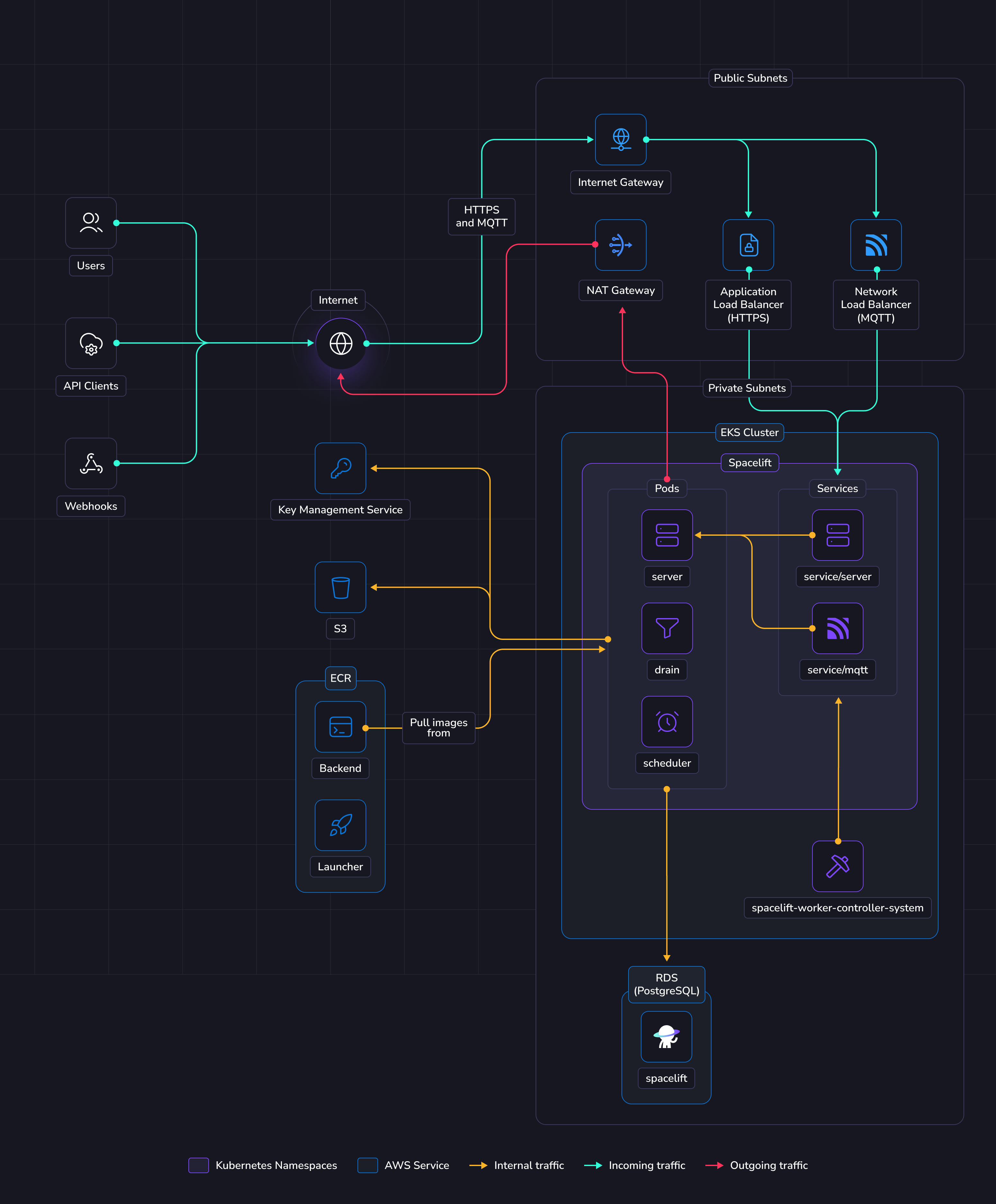The height and width of the screenshot is (1204, 996).
Task: Select the Internet Gateway globe icon
Action: (x=620, y=139)
